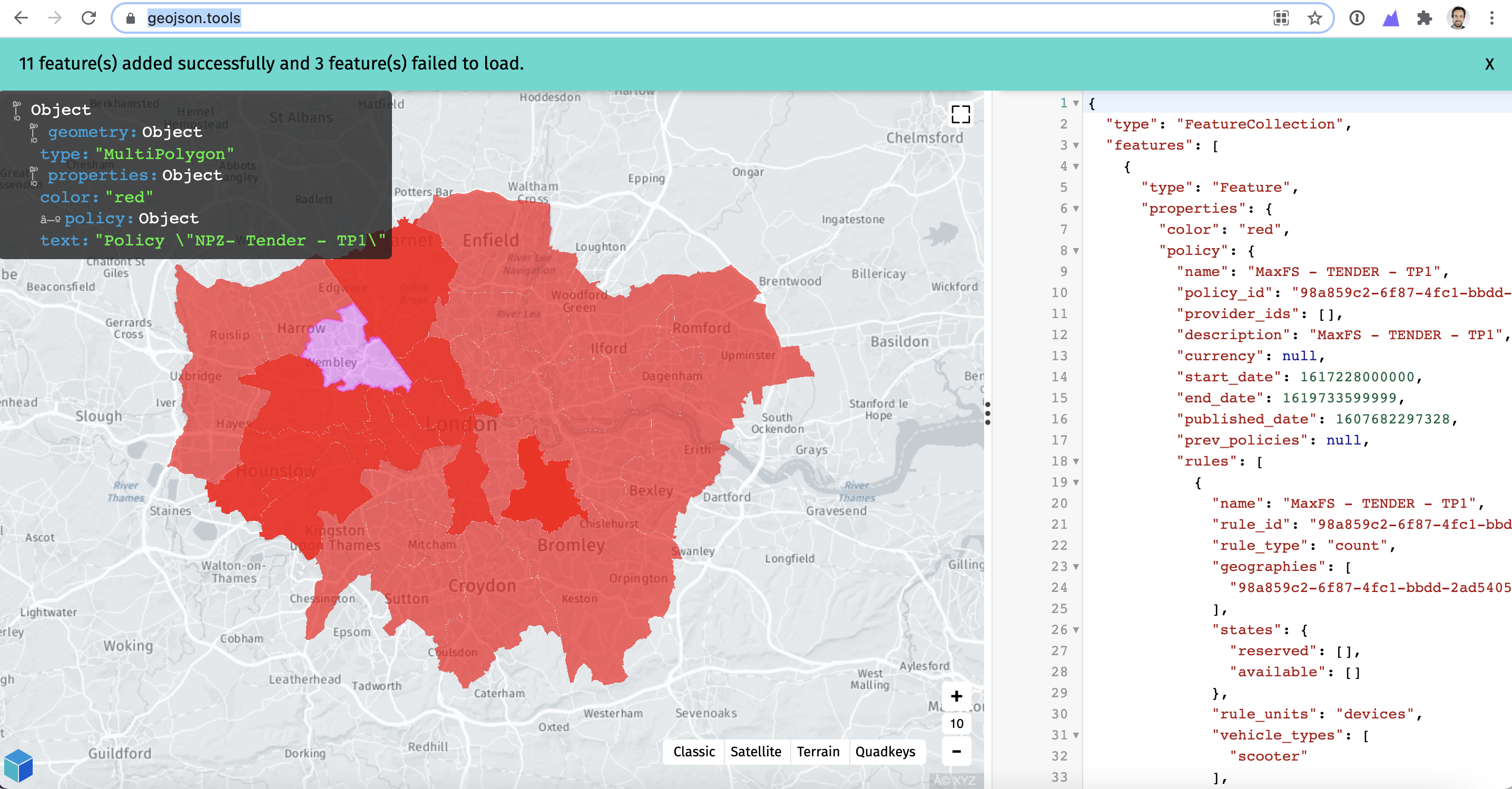
Task: Reload the page
Action: 89,18
